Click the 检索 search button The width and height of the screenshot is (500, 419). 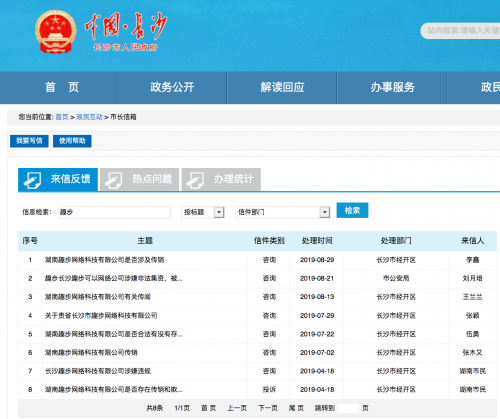click(352, 210)
